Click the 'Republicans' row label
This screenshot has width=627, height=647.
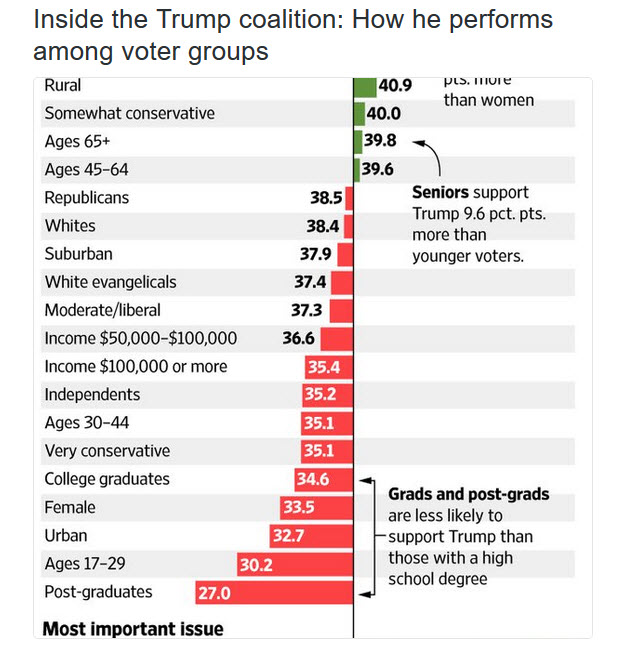87,198
